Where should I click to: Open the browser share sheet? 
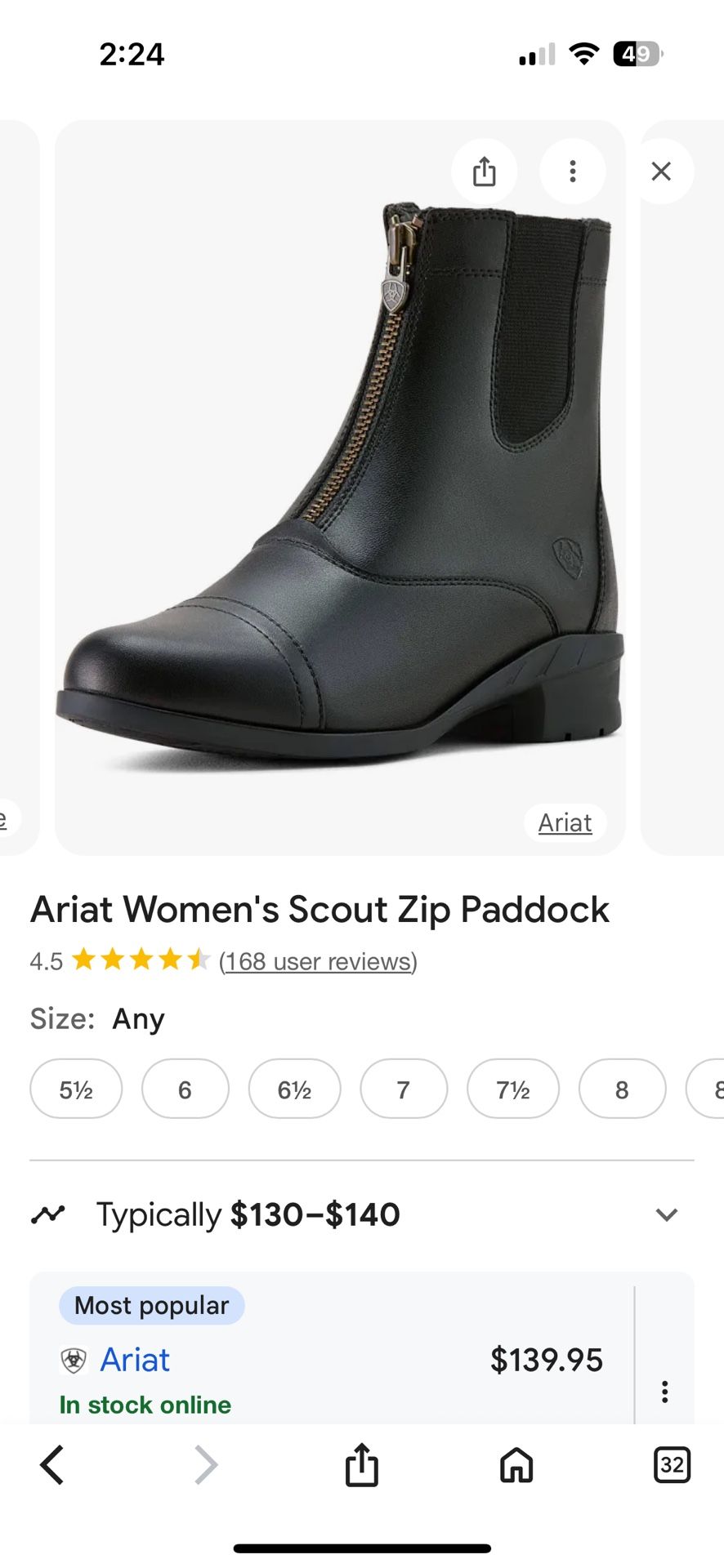point(361,1464)
